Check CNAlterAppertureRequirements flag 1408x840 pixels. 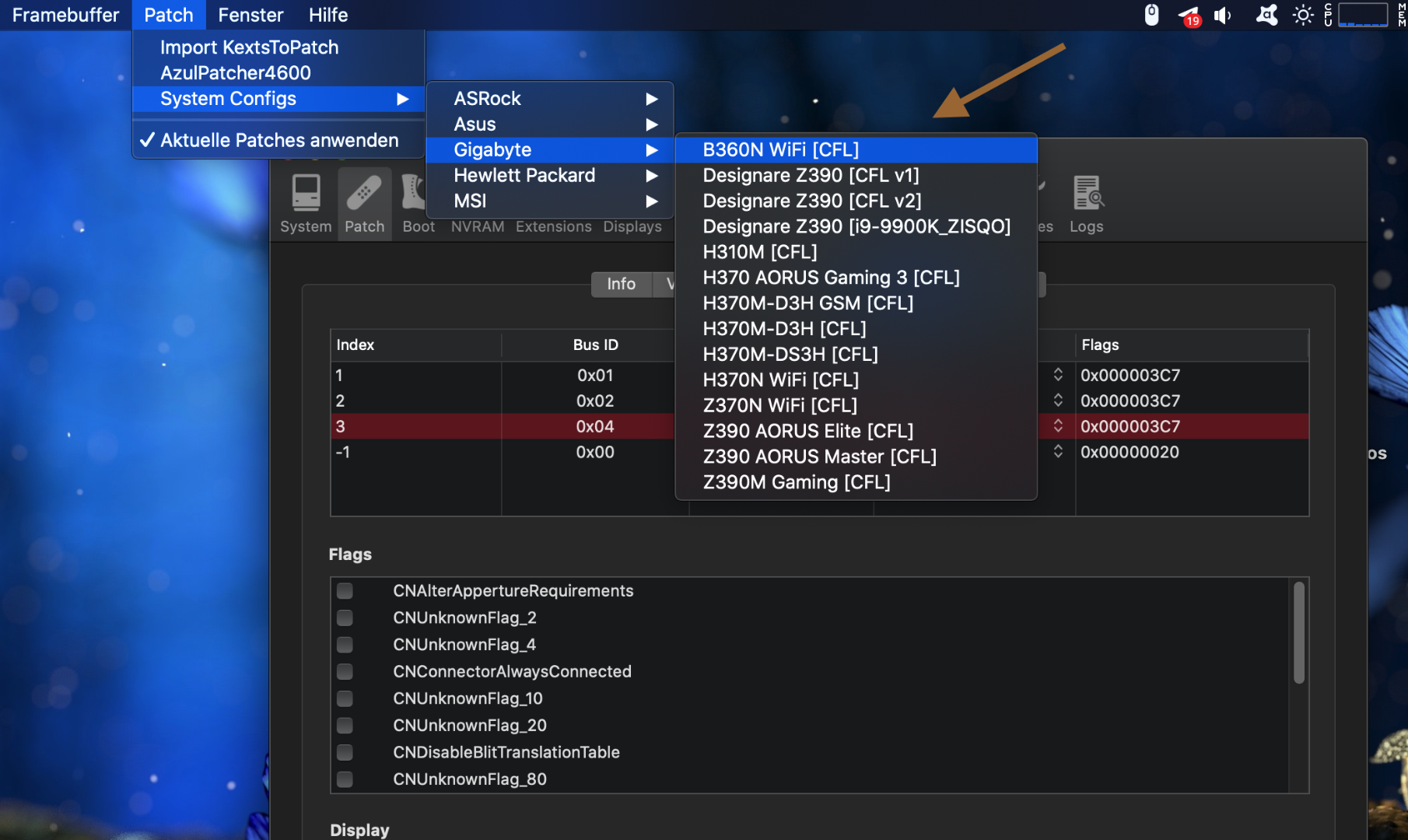tap(345, 591)
